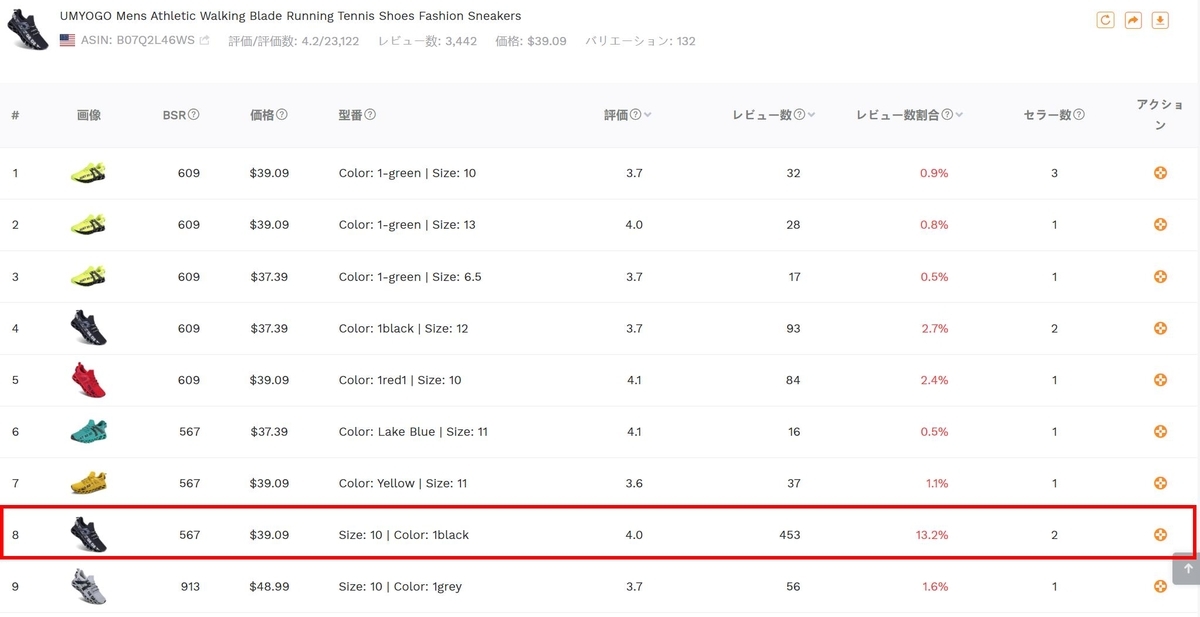Click the share arrow icon at top right
The image size is (1200, 617).
[1133, 20]
